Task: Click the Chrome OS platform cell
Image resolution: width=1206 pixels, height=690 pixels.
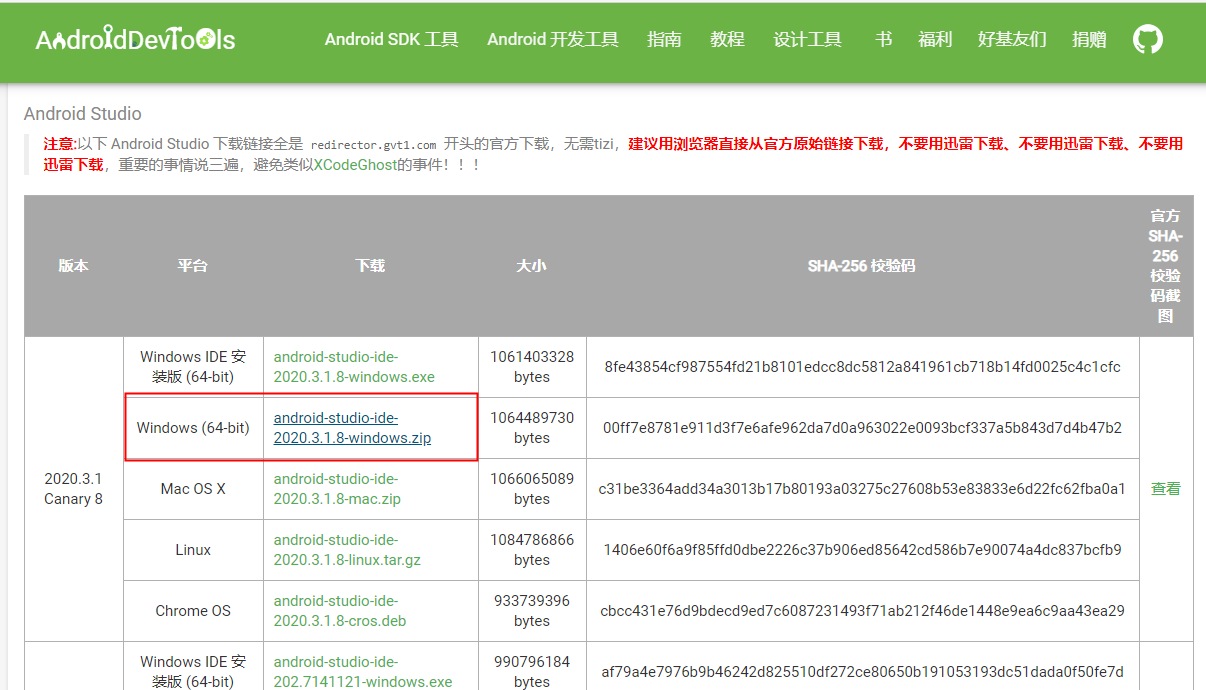Action: coord(193,611)
